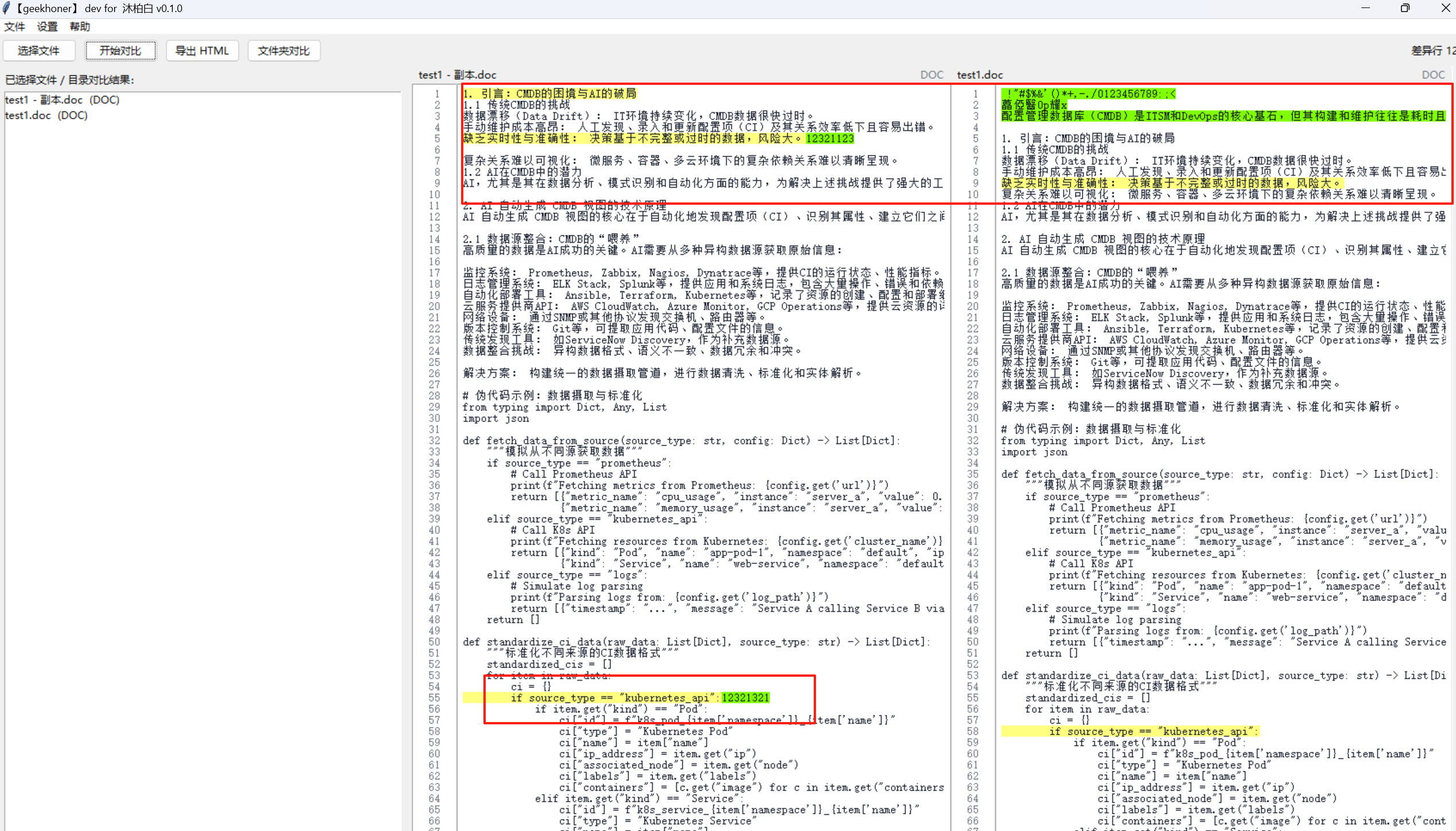Screen dimensions: 1456x831
Task: Click line number 55 in left pane
Action: click(434, 697)
